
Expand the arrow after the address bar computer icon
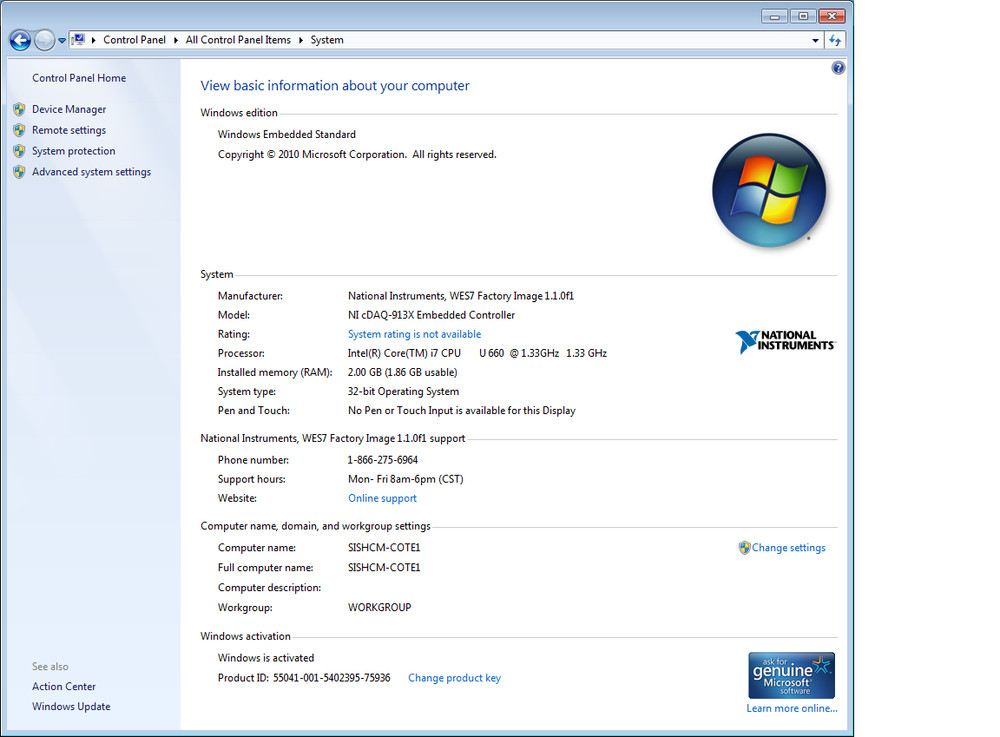[x=94, y=40]
